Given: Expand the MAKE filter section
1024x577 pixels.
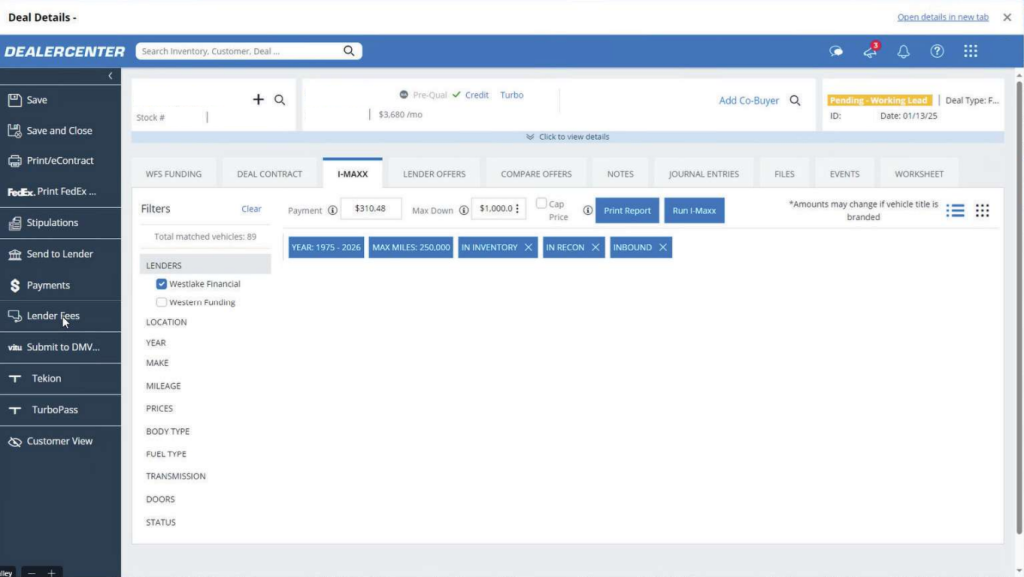Looking at the screenshot, I should 157,363.
